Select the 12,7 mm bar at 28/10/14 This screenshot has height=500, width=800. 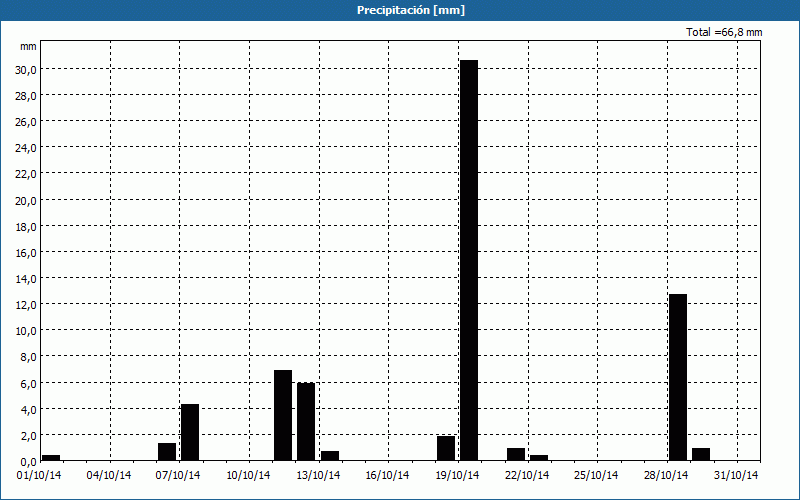[678, 377]
